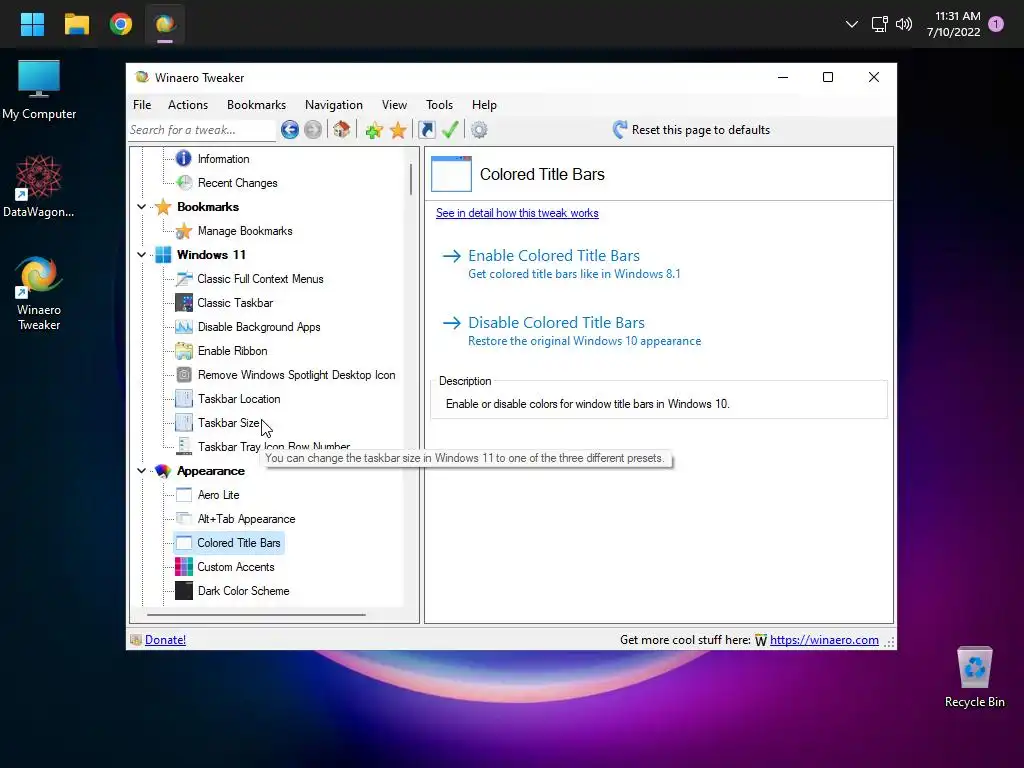Open the notification badge in the tray
The height and width of the screenshot is (768, 1024).
coord(996,24)
